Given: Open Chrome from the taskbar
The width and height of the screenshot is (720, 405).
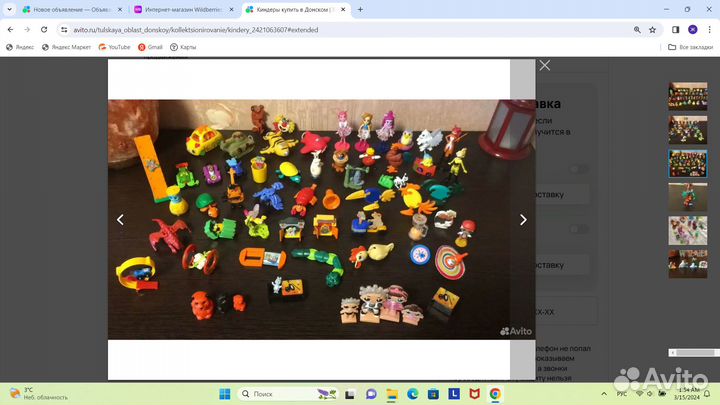Looking at the screenshot, I should [495, 394].
